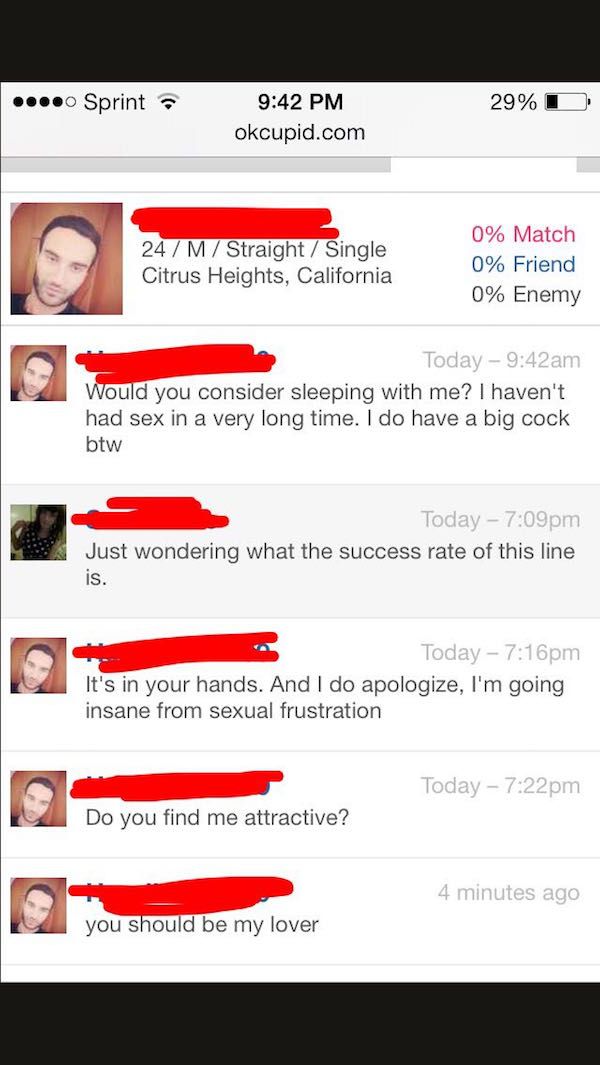Image resolution: width=600 pixels, height=1065 pixels.
Task: Click the redacted profile name at top
Action: coord(234,222)
